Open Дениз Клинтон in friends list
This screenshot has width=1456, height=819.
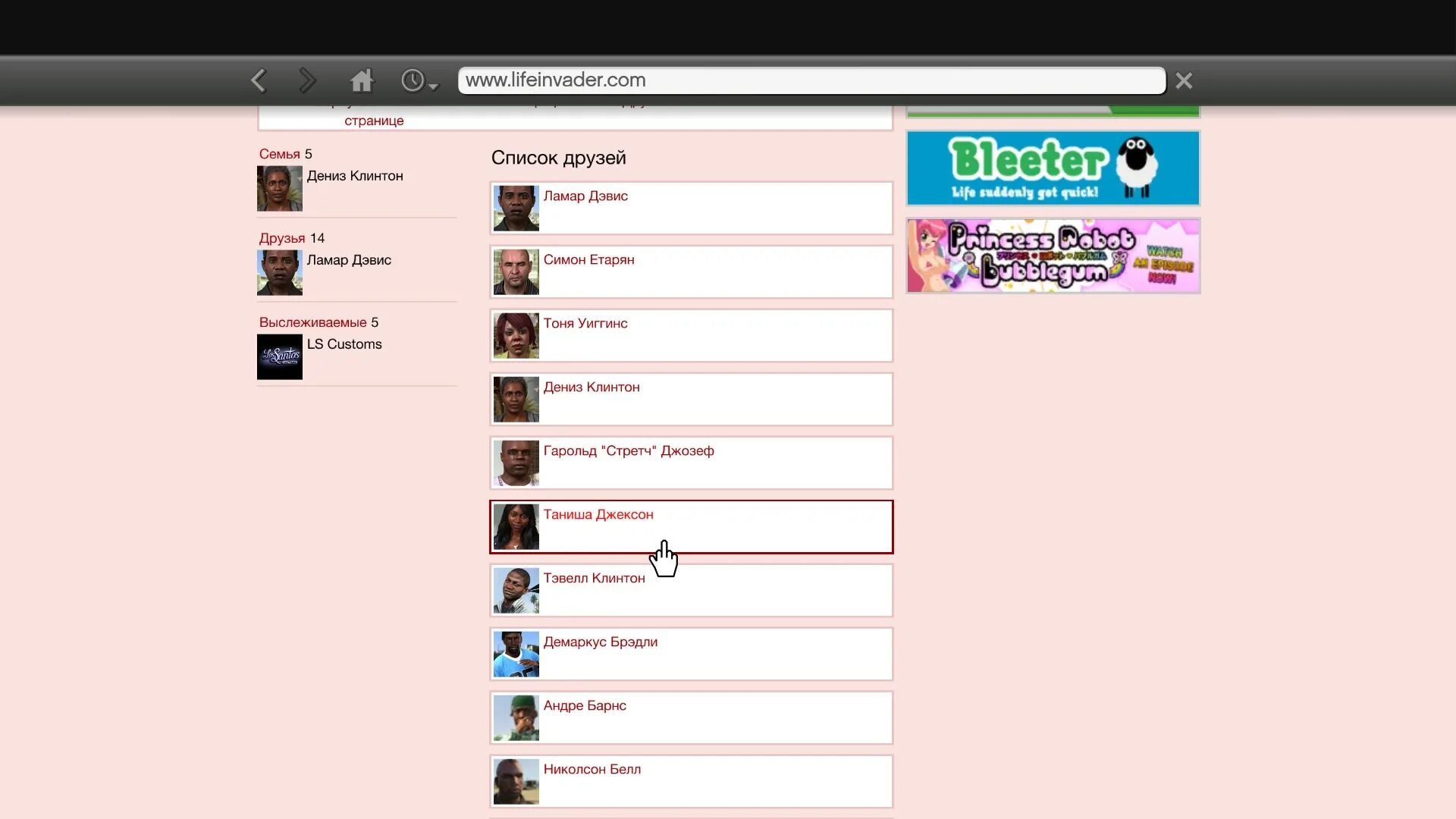[591, 388]
